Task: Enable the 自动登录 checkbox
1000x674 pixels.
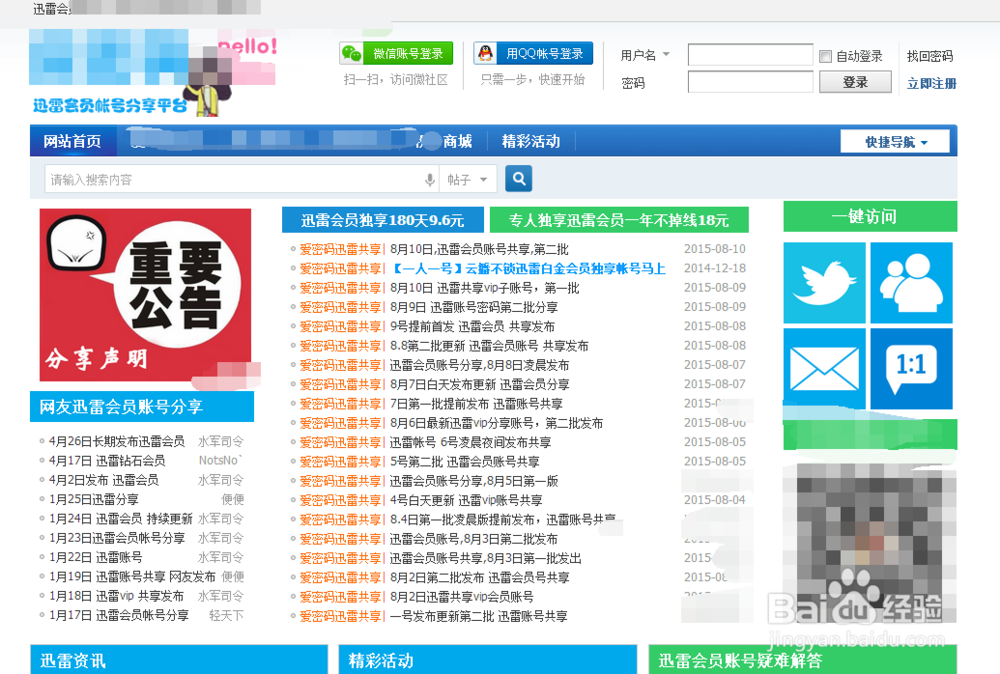Action: 825,57
